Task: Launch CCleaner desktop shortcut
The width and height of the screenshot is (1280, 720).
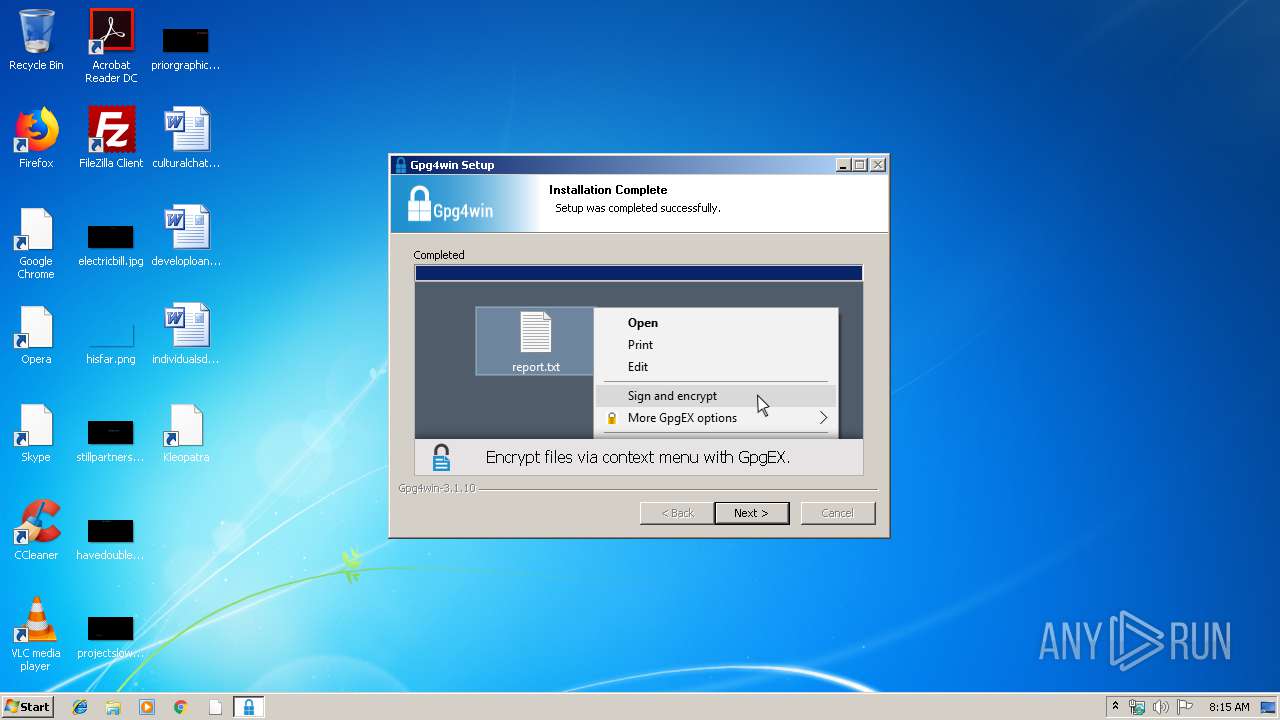Action: click(36, 531)
